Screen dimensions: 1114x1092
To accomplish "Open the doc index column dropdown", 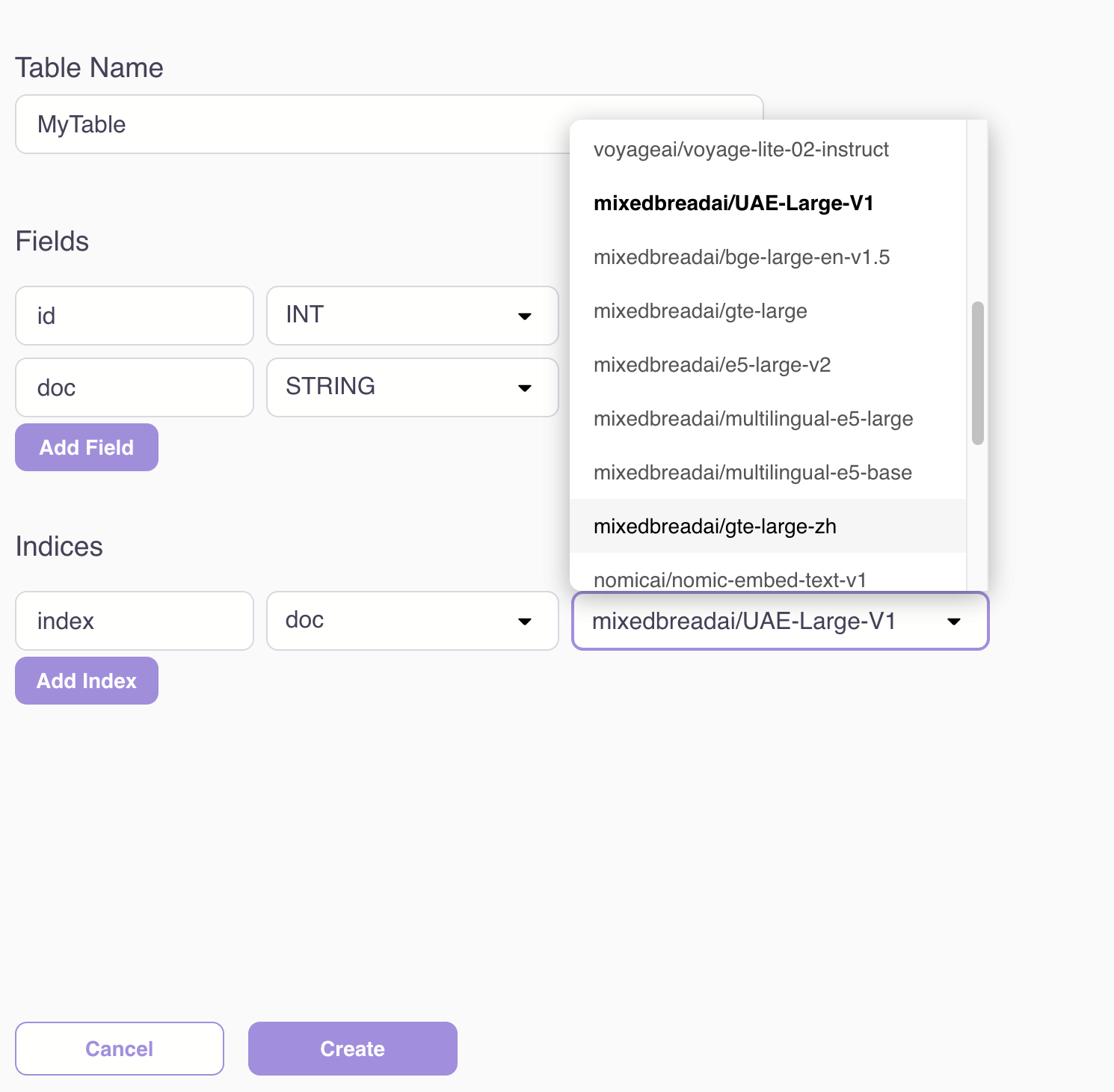I will click(412, 621).
